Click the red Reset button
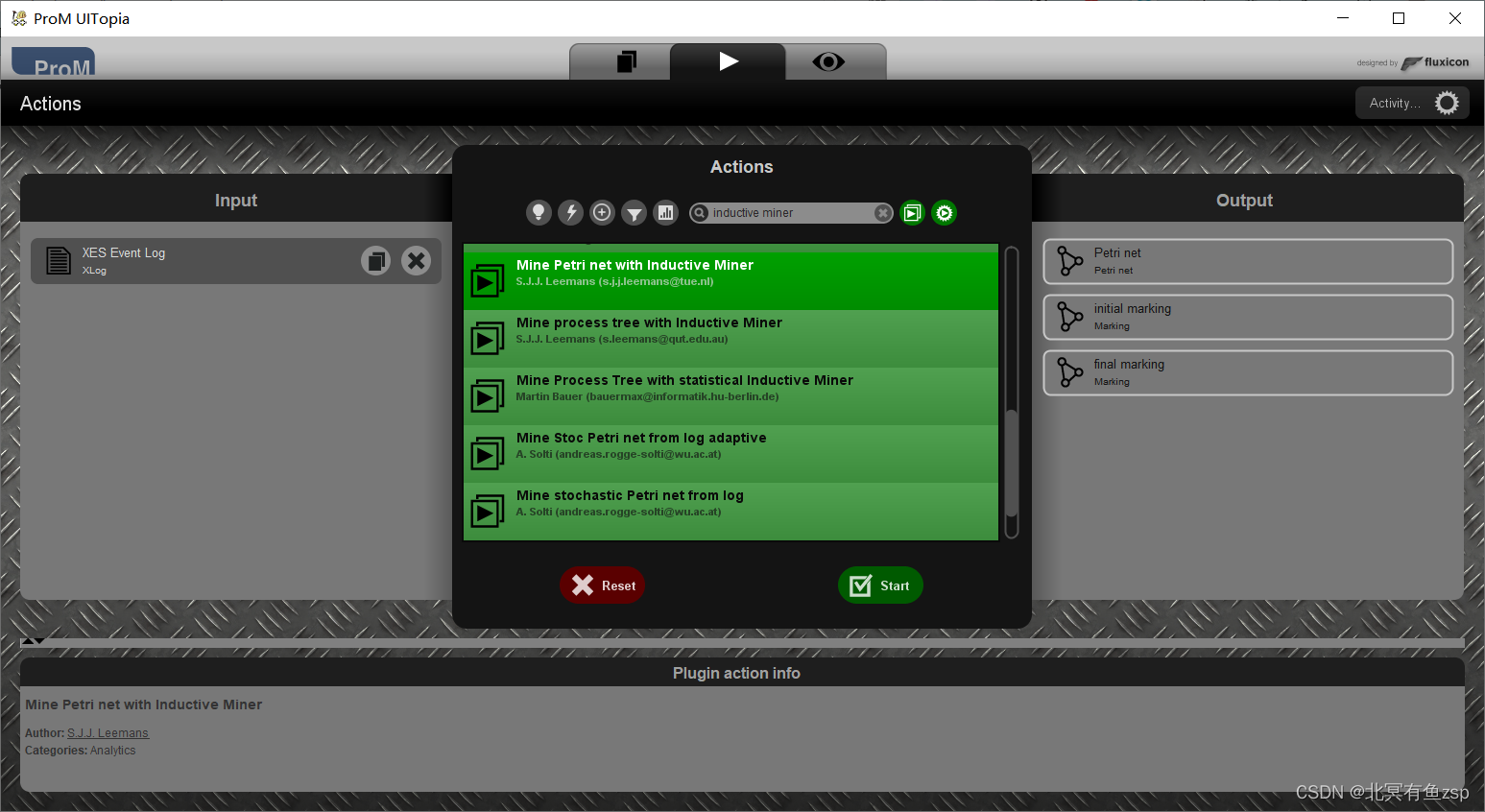This screenshot has width=1485, height=812. pos(602,585)
